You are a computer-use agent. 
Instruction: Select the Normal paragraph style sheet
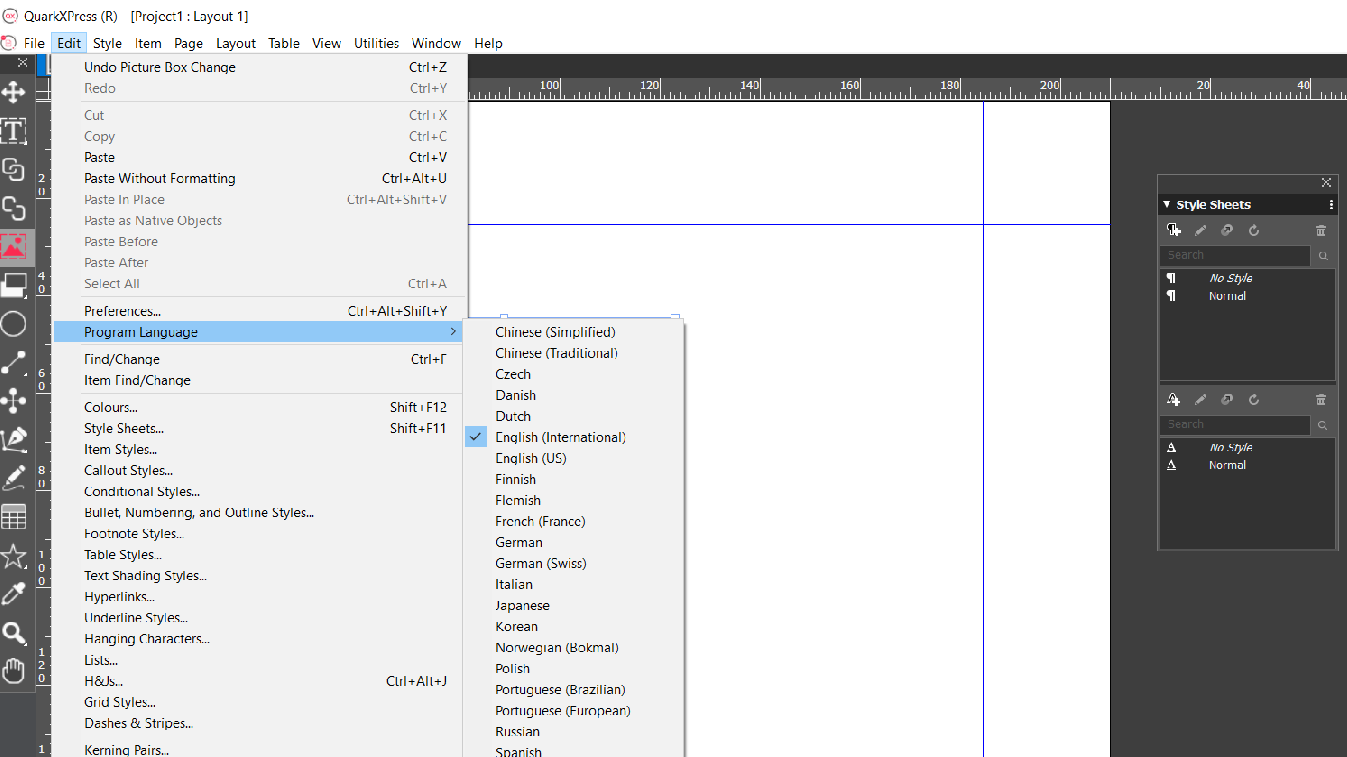point(1226,294)
